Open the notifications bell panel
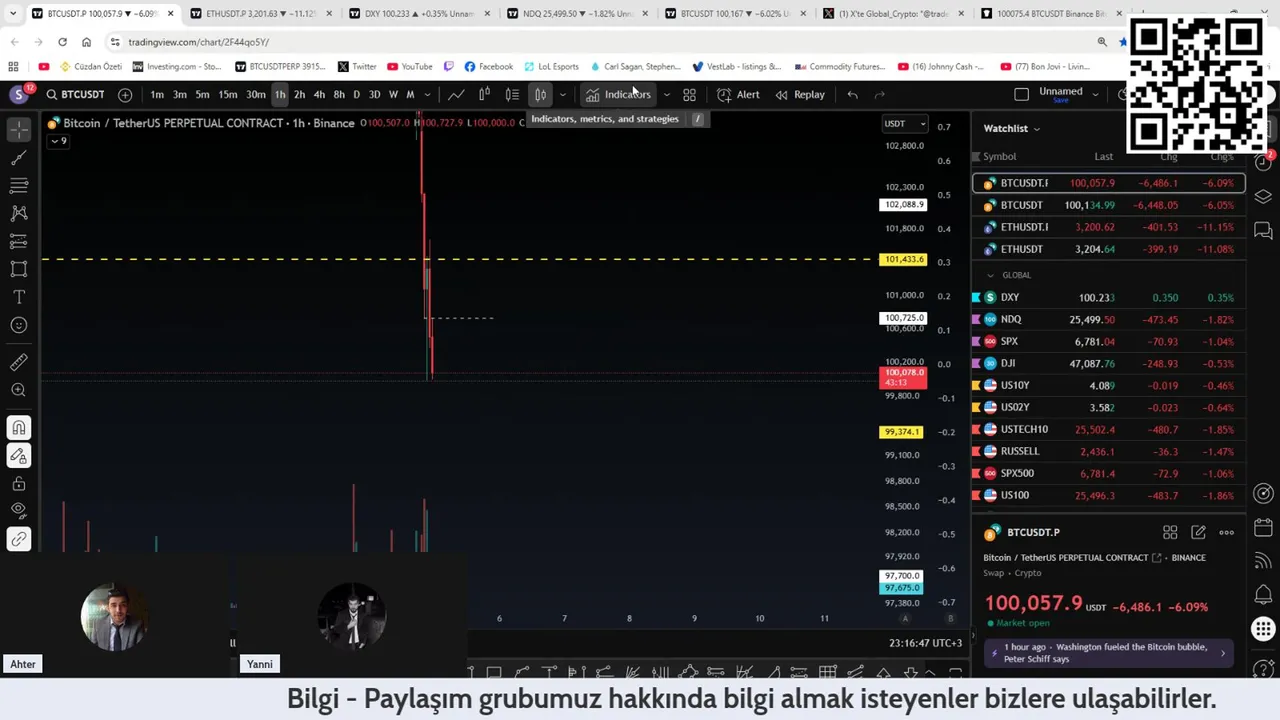The image size is (1280, 720). click(1263, 595)
